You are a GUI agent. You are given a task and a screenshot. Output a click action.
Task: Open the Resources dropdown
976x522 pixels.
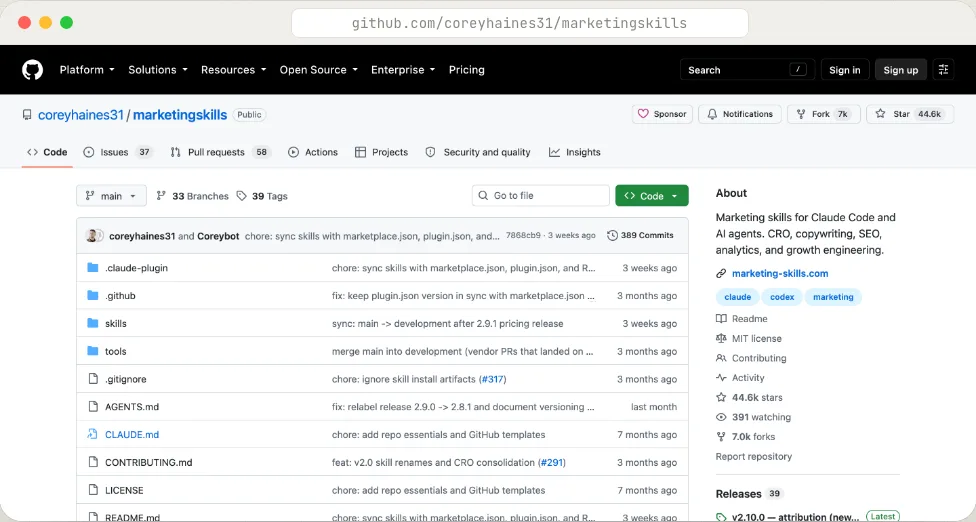(233, 70)
